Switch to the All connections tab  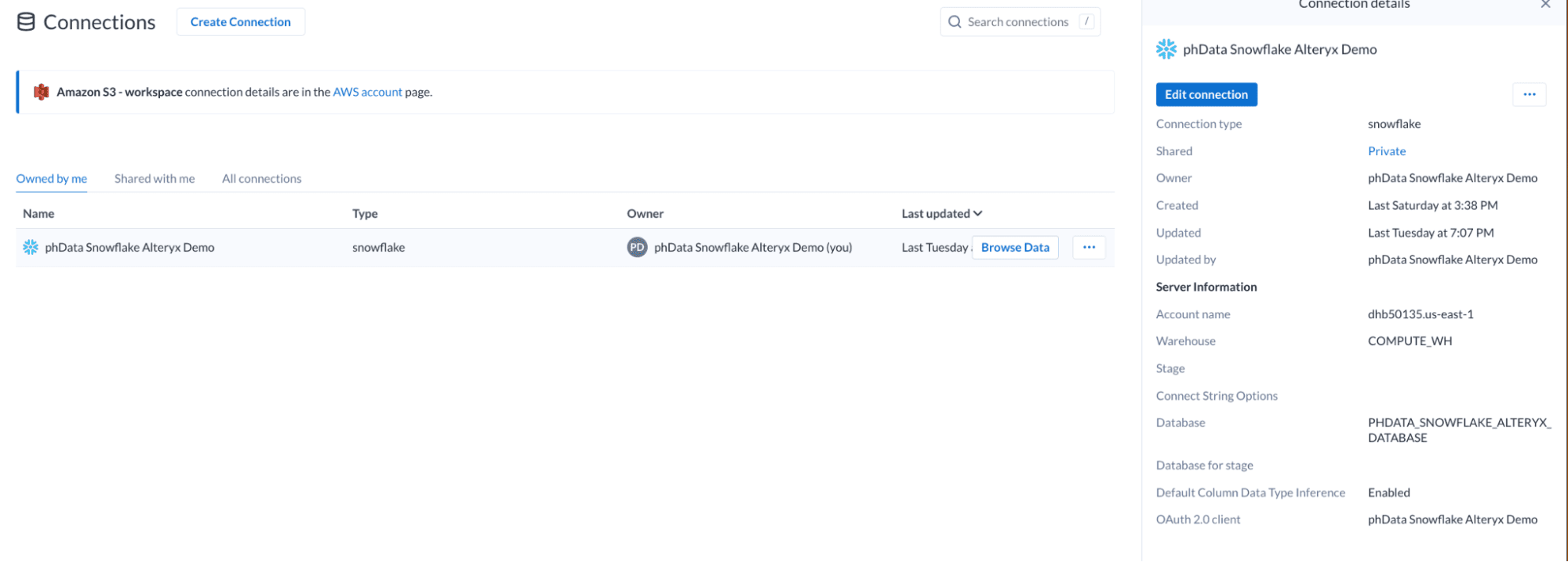[x=261, y=179]
